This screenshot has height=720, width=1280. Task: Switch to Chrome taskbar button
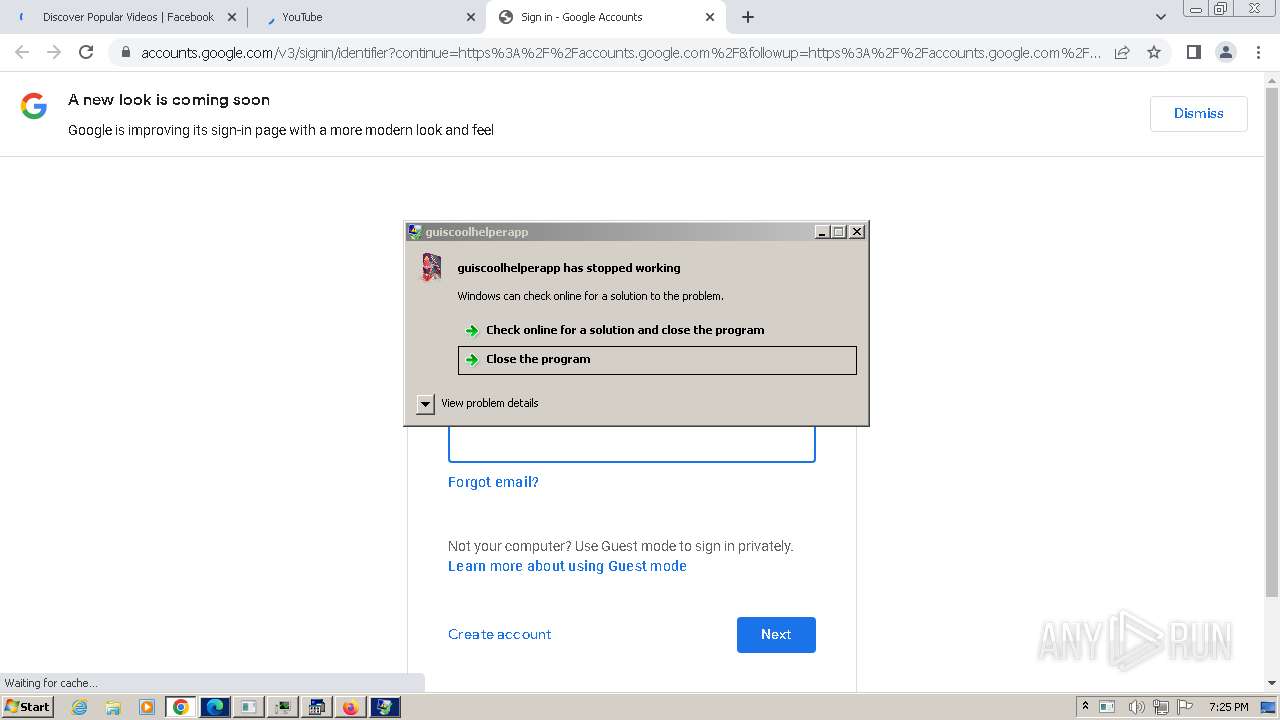(x=180, y=707)
